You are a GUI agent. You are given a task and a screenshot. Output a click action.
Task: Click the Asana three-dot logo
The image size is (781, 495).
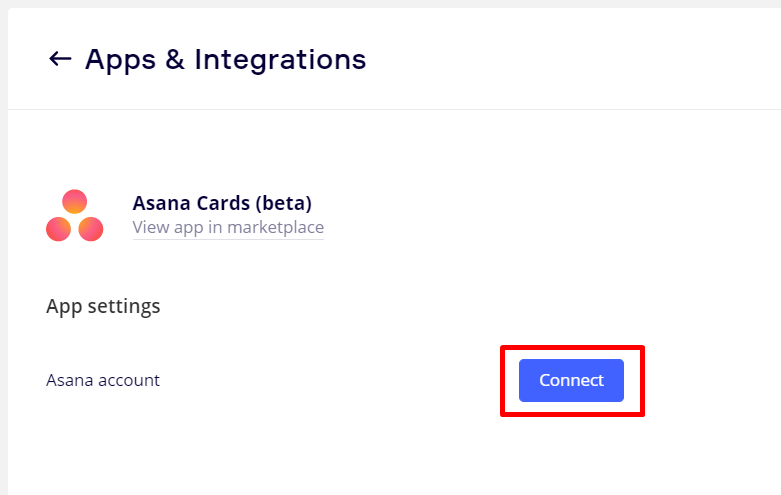point(74,216)
